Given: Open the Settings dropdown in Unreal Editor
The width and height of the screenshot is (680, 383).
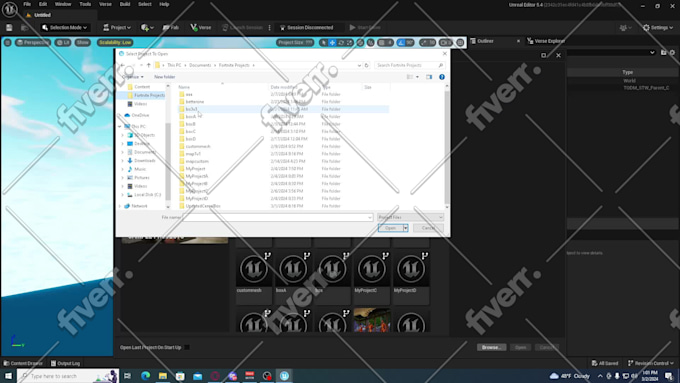Looking at the screenshot, I should [658, 27].
